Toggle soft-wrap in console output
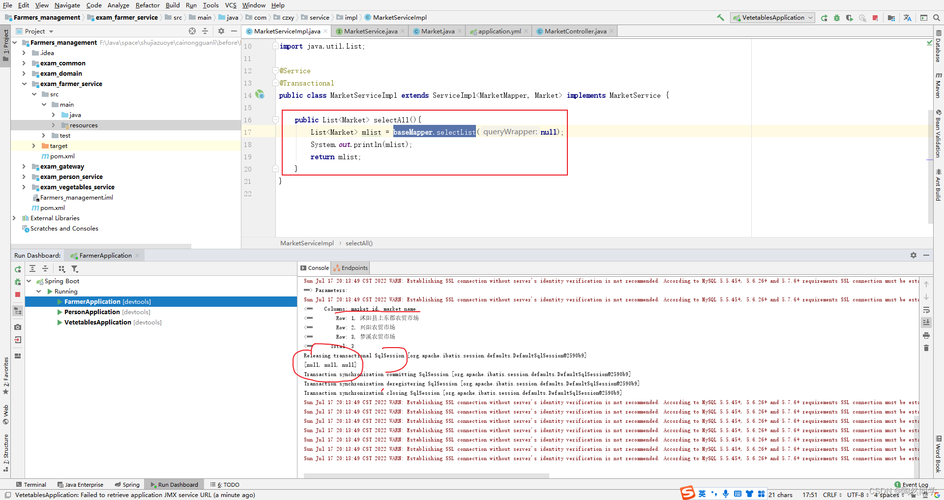Image resolution: width=944 pixels, height=500 pixels. (x=926, y=309)
